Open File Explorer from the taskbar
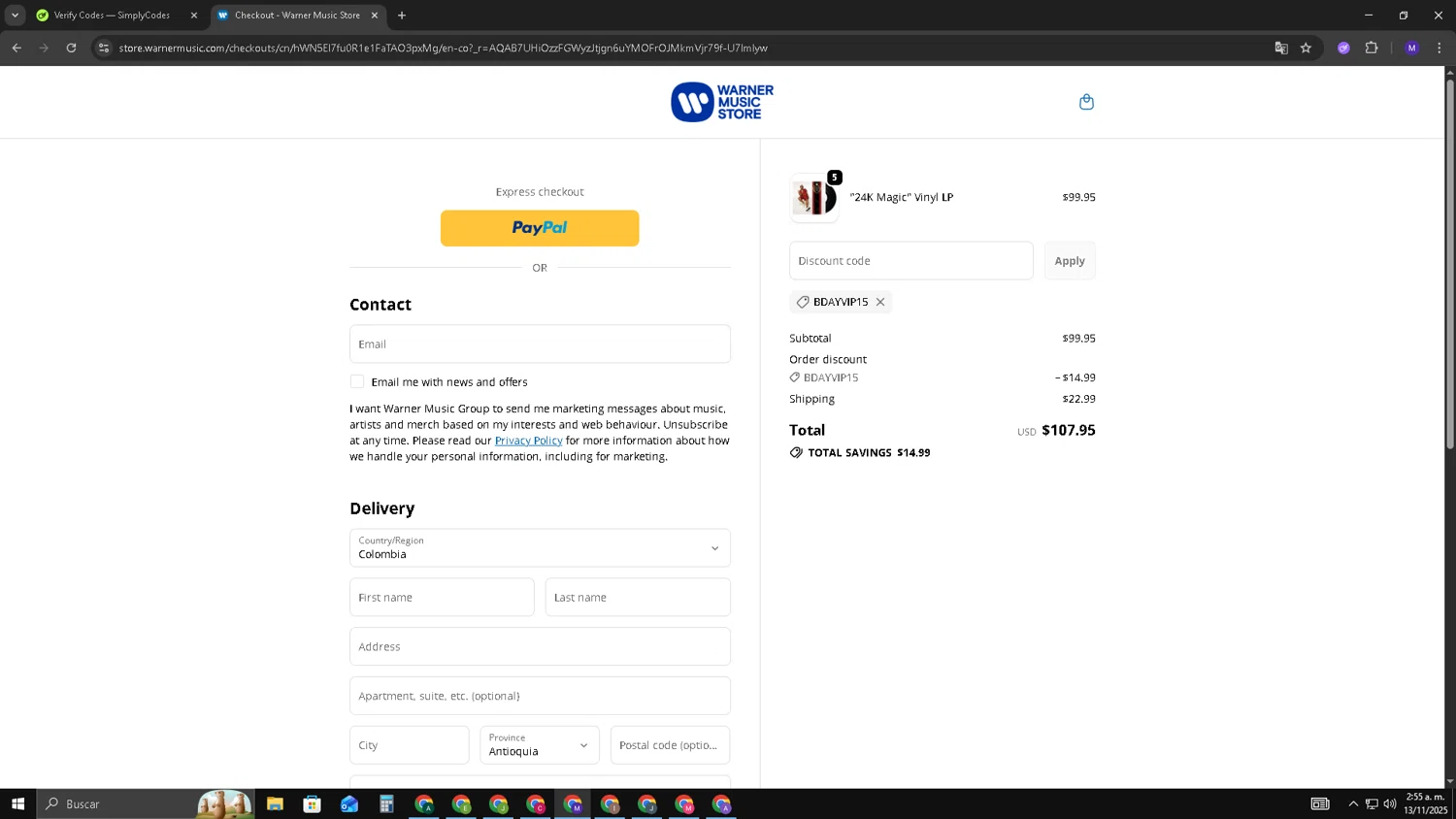The image size is (1456, 819). click(x=275, y=803)
